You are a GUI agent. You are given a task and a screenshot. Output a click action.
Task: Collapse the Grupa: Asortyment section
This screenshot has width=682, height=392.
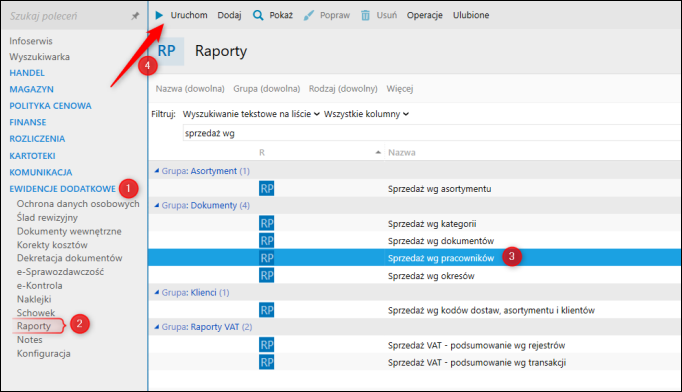157,171
